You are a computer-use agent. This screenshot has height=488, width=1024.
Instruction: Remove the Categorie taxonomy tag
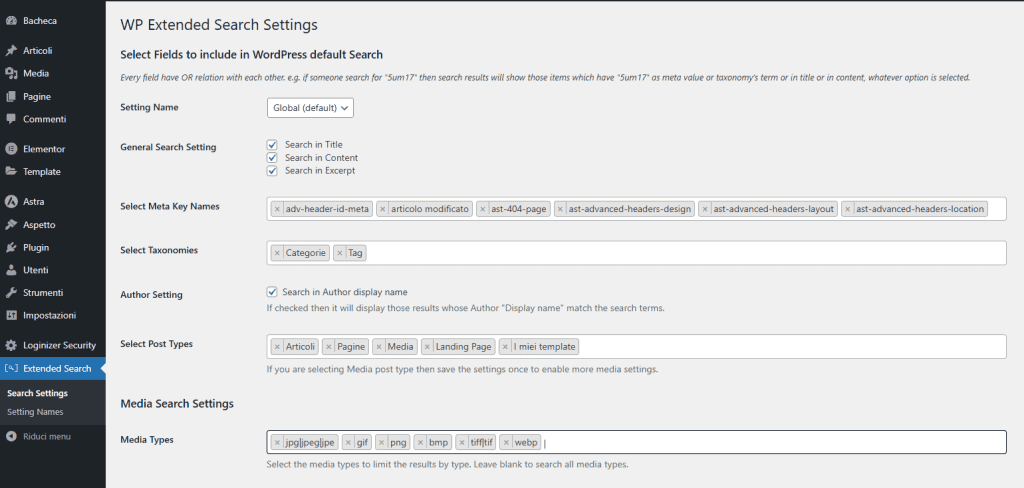click(277, 253)
